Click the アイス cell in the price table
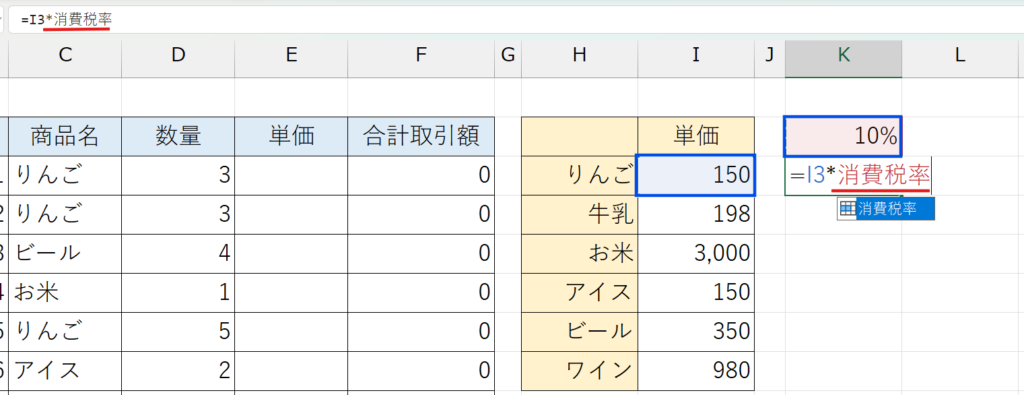The image size is (1024, 395). 579,293
